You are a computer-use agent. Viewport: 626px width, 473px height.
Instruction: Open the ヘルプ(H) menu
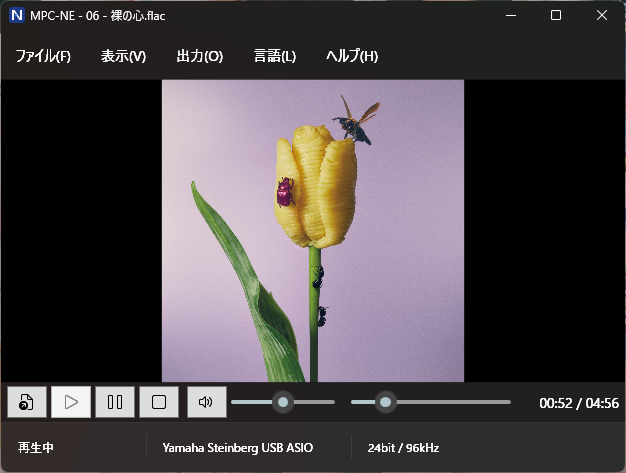pyautogui.click(x=352, y=56)
